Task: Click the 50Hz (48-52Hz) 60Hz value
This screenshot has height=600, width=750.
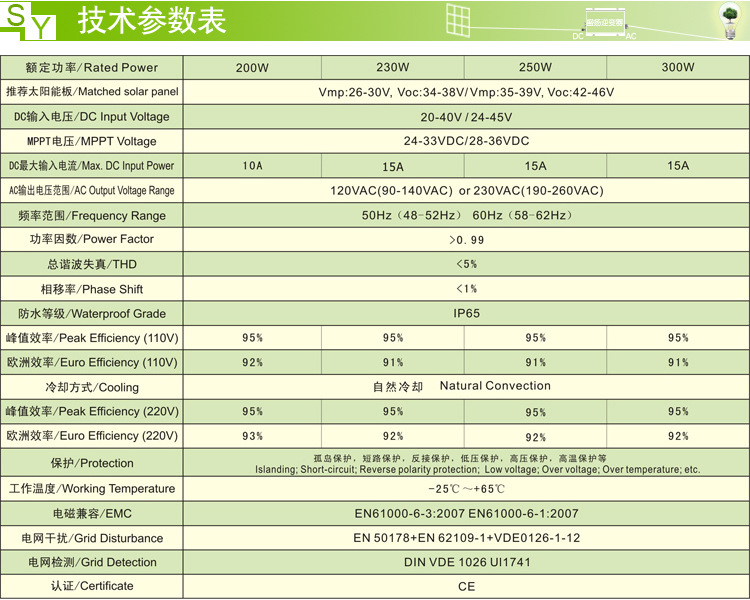Action: click(466, 215)
